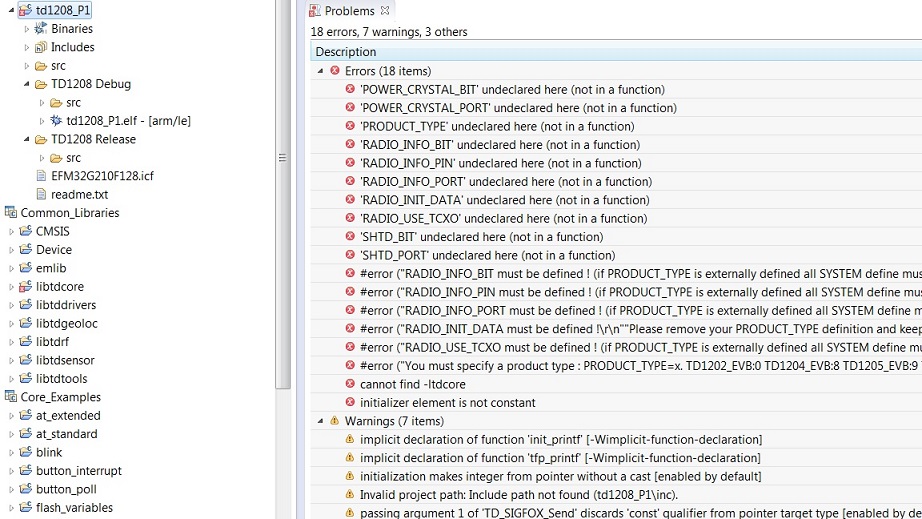Collapse the td1208_P1 project tree
The height and width of the screenshot is (519, 922).
click(11, 10)
